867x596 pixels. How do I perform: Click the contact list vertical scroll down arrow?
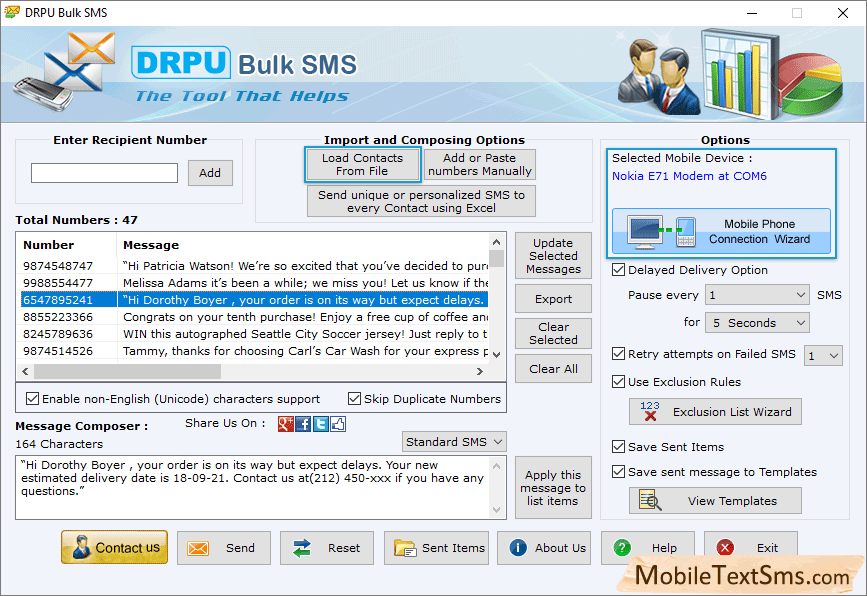pos(497,354)
